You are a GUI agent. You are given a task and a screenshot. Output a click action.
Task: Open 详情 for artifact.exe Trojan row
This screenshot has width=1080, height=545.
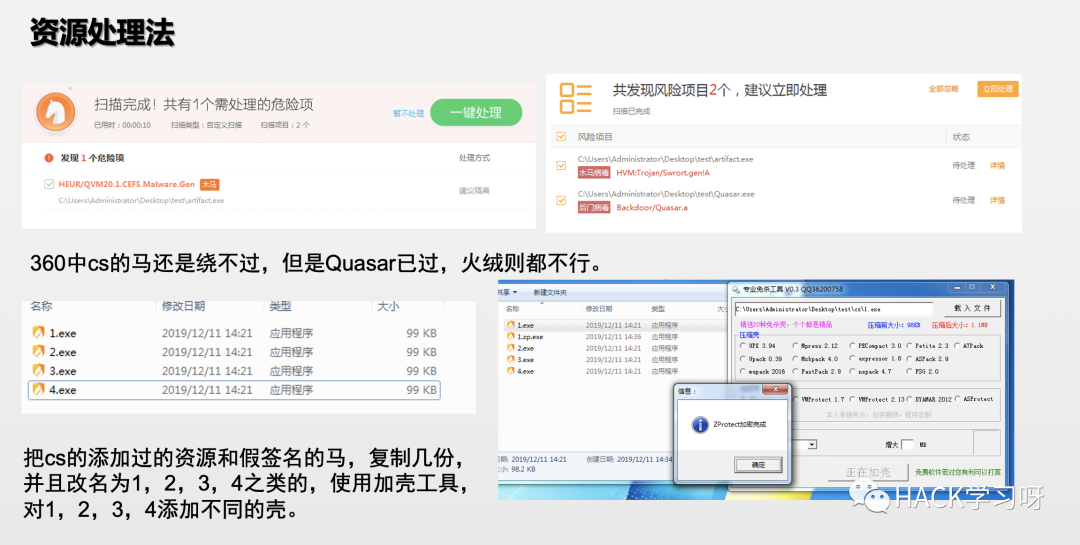[997, 165]
